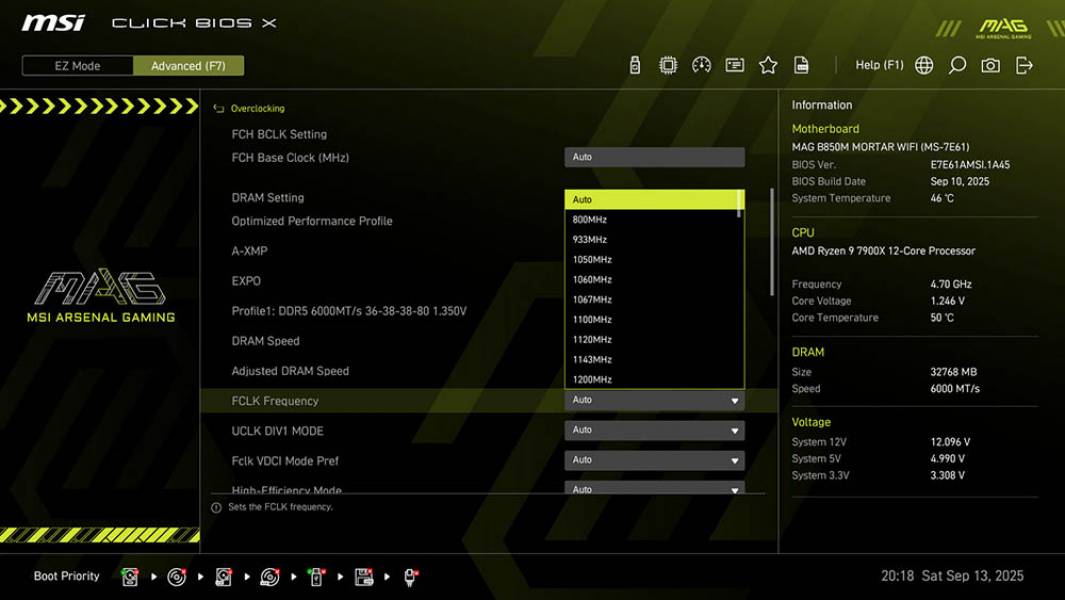Open the language selector globe icon

(x=922, y=63)
